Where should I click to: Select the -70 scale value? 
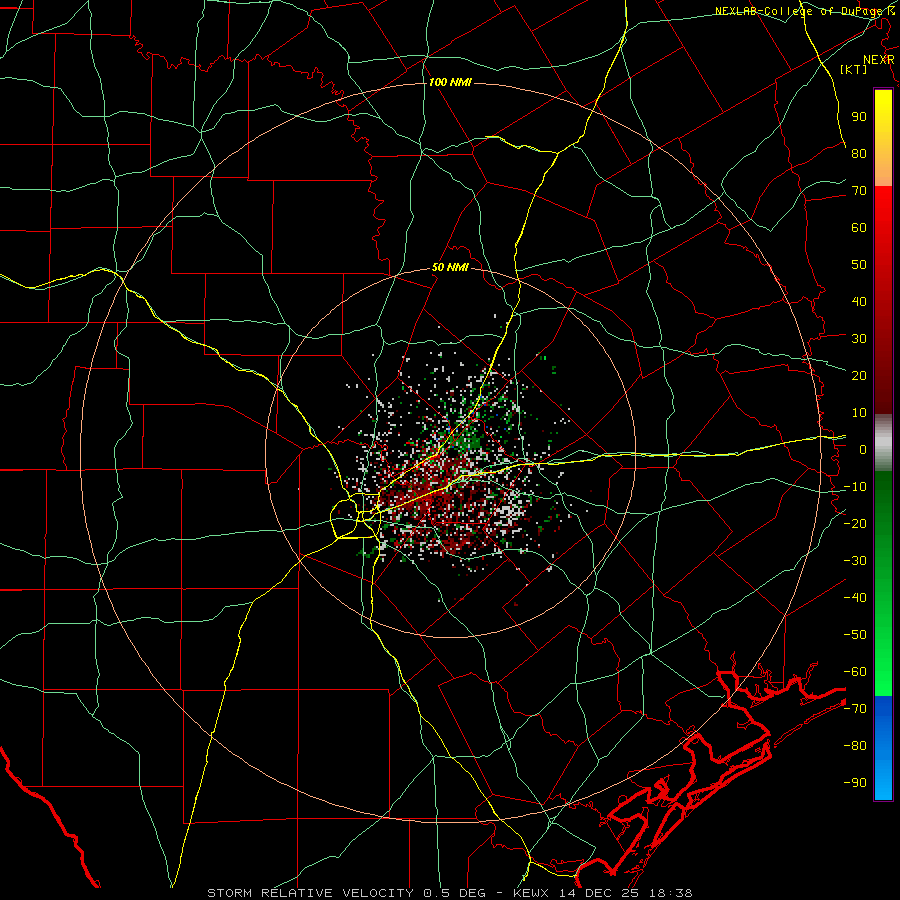pyautogui.click(x=855, y=709)
